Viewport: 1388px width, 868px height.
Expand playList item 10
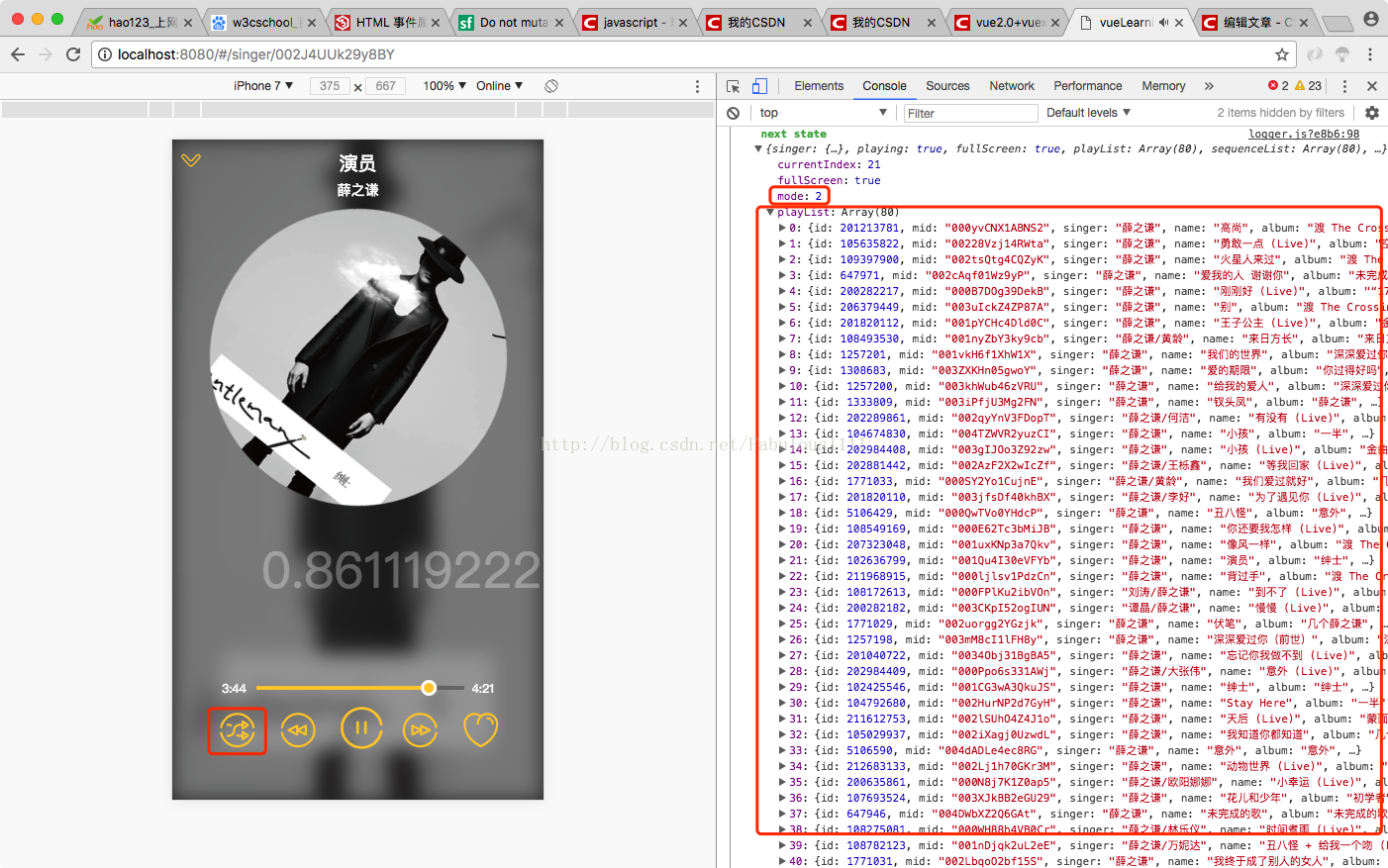pyautogui.click(x=782, y=386)
